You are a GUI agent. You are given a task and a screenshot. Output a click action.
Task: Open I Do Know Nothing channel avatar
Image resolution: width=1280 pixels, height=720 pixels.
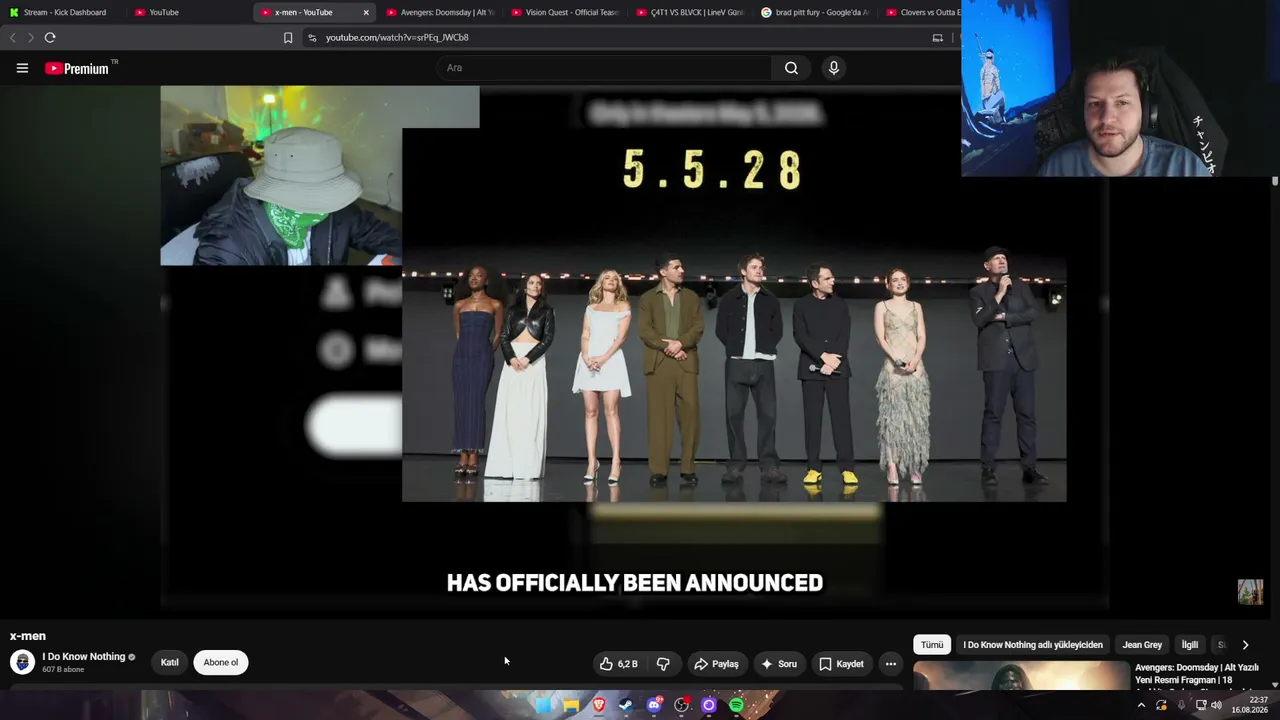pyautogui.click(x=22, y=662)
